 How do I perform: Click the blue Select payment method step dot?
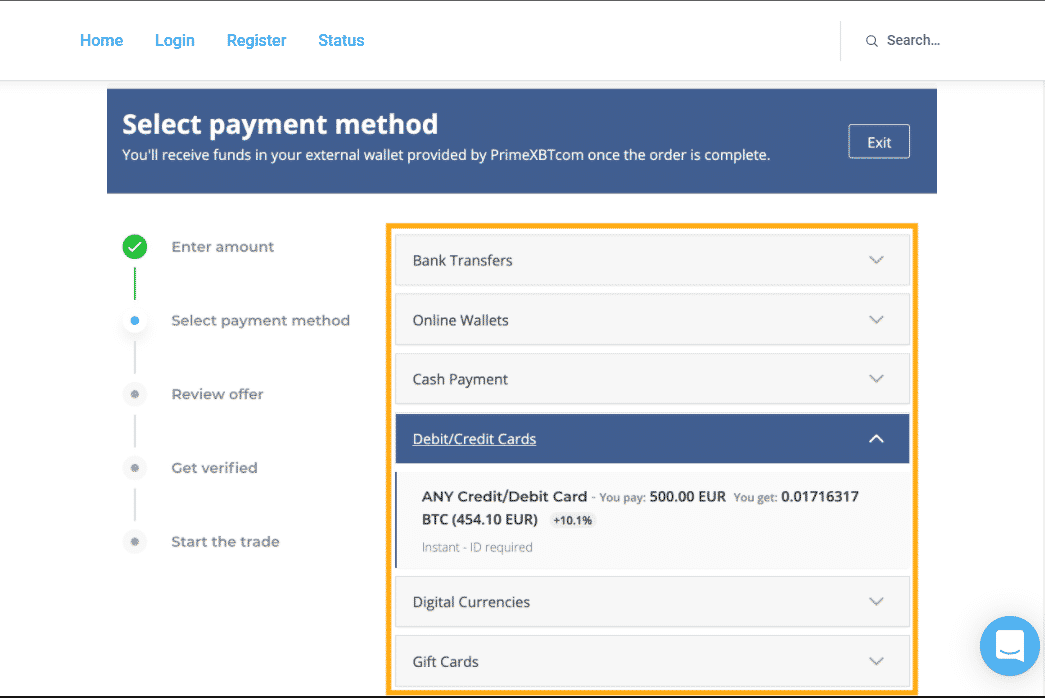(135, 321)
